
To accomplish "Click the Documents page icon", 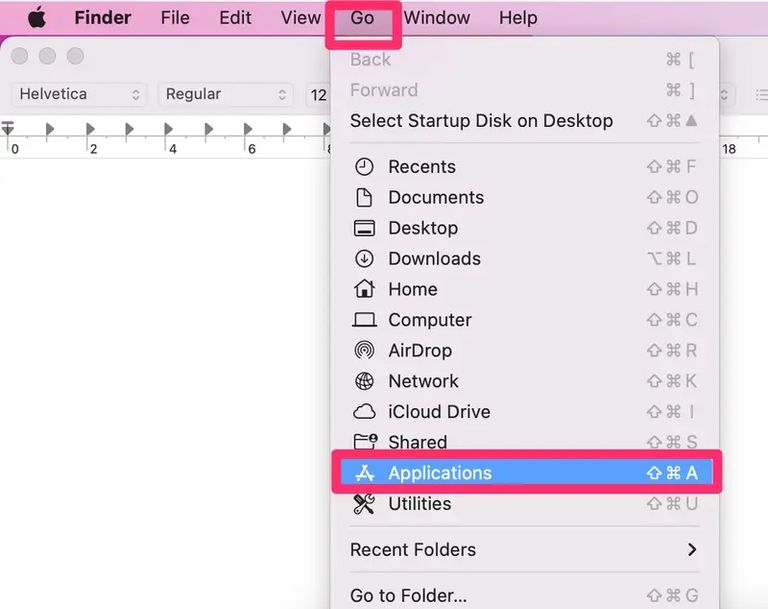I will point(365,198).
